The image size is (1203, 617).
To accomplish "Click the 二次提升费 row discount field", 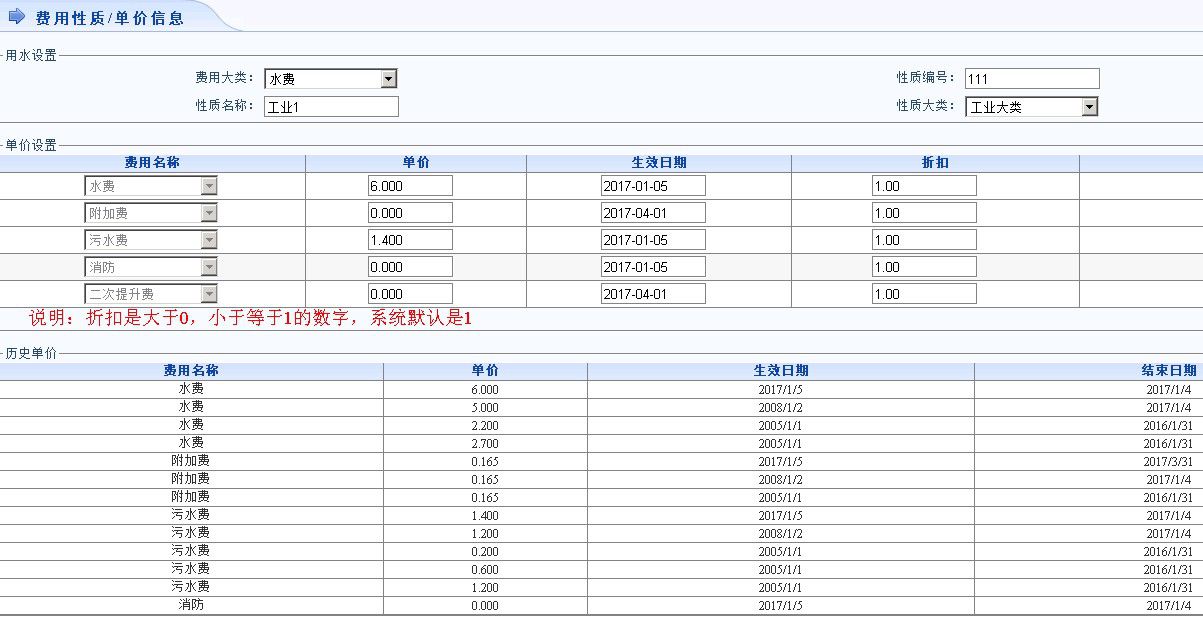I will tap(923, 294).
